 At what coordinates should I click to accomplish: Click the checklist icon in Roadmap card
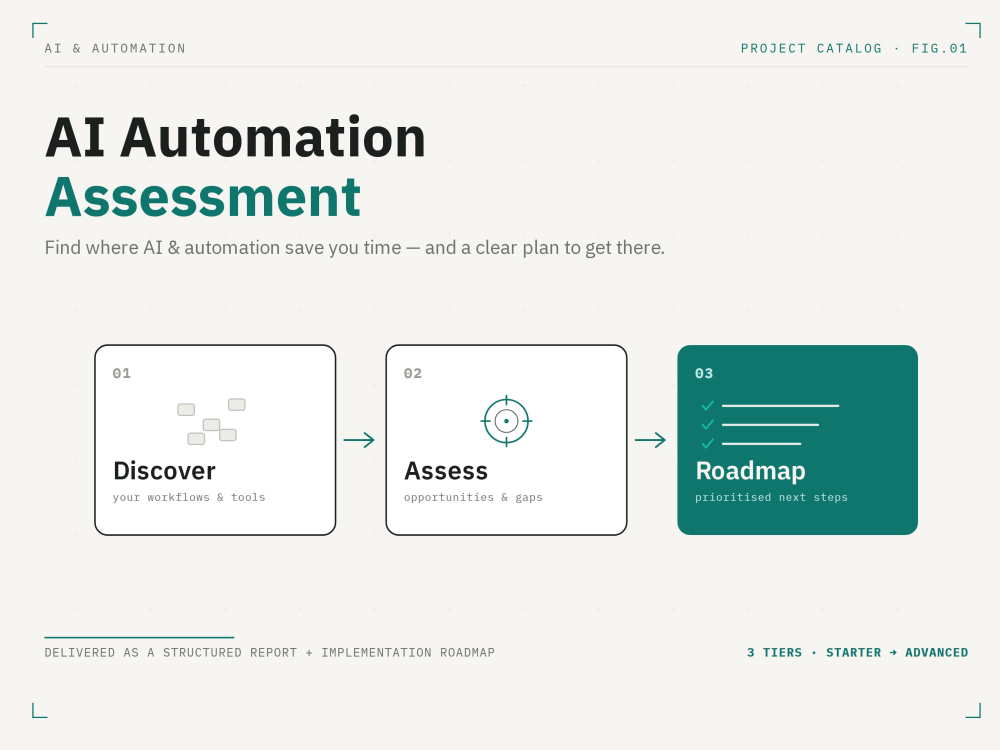[x=770, y=424]
